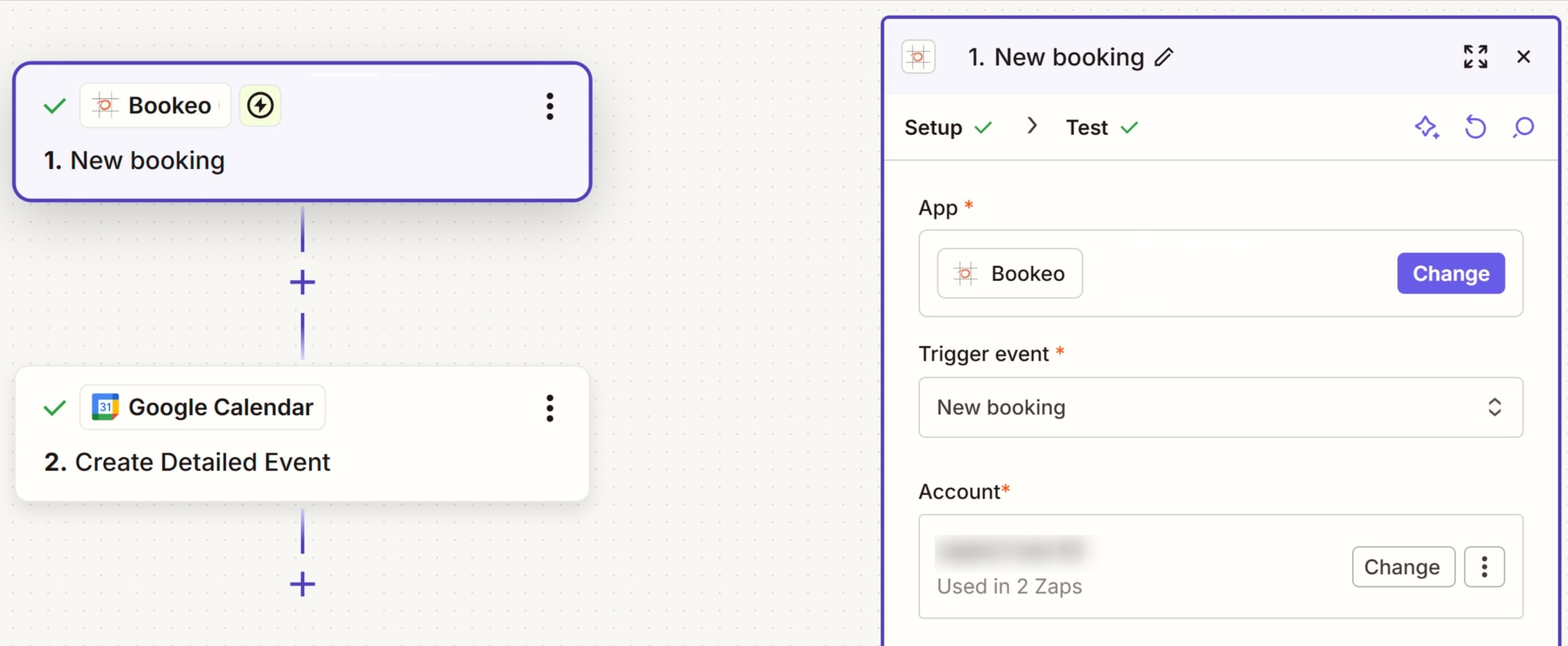This screenshot has width=1568, height=646.
Task: Switch to the Test tab
Action: click(x=1102, y=128)
